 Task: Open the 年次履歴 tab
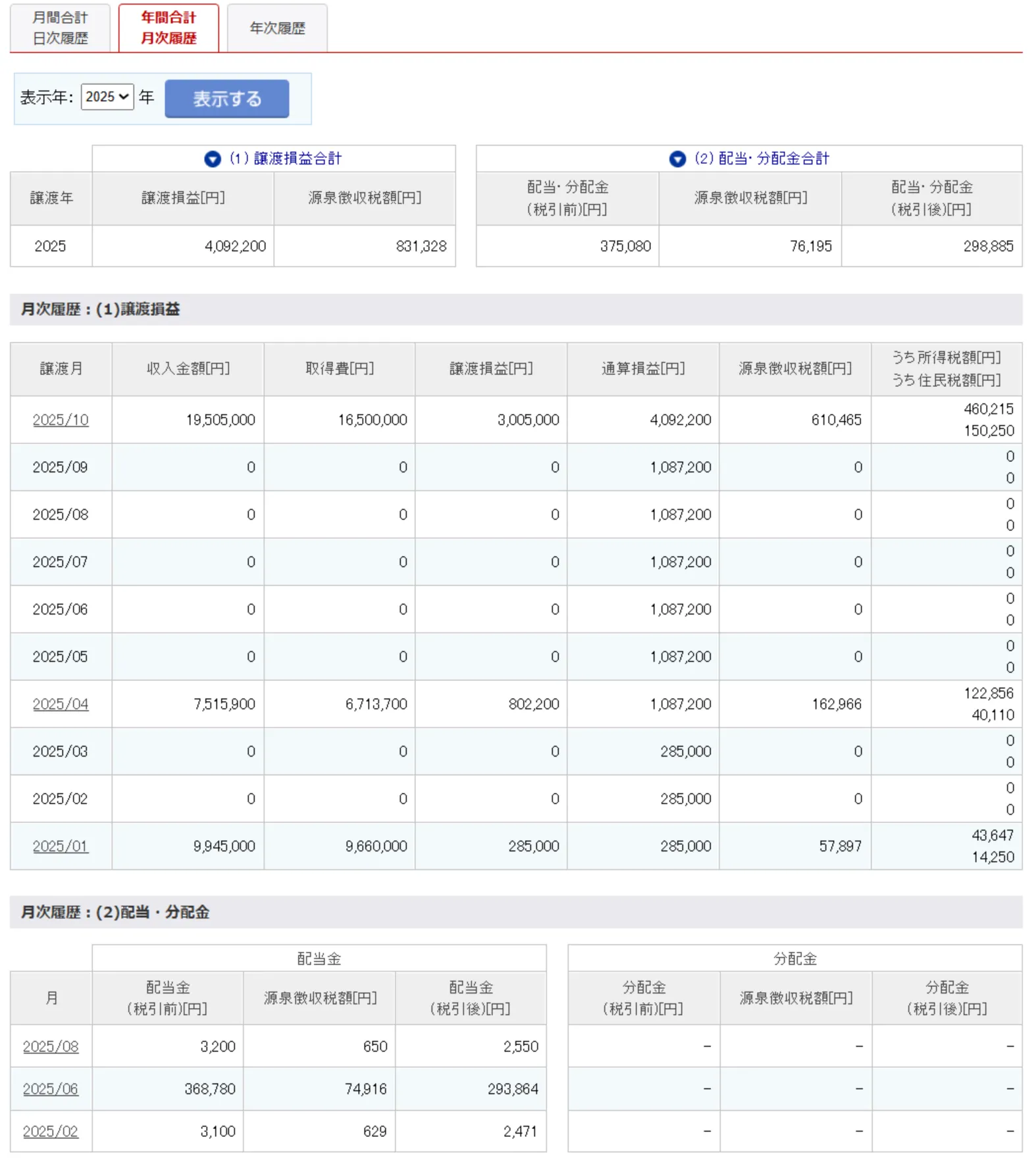click(x=277, y=28)
